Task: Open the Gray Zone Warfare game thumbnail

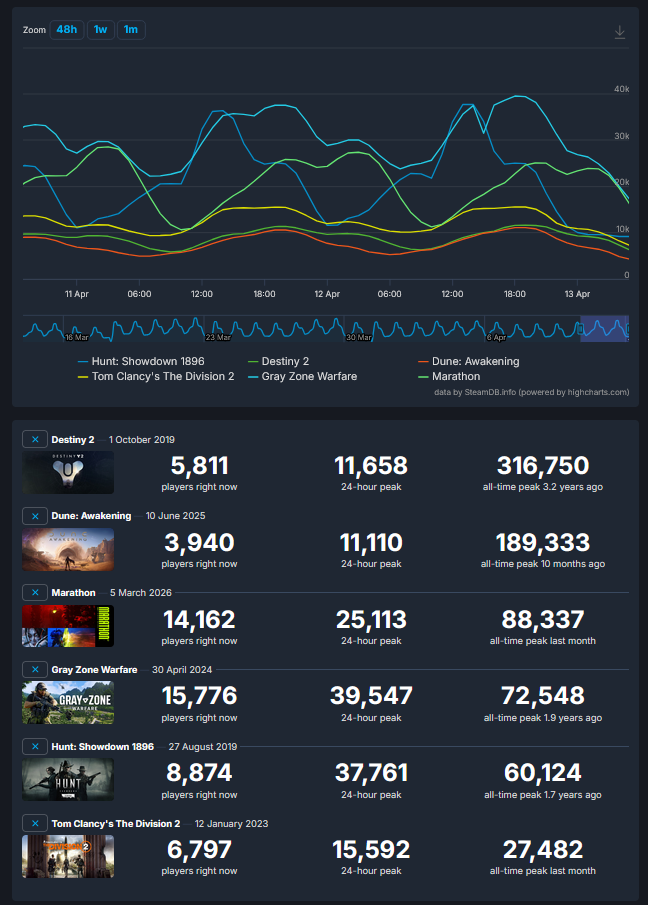Action: (68, 703)
